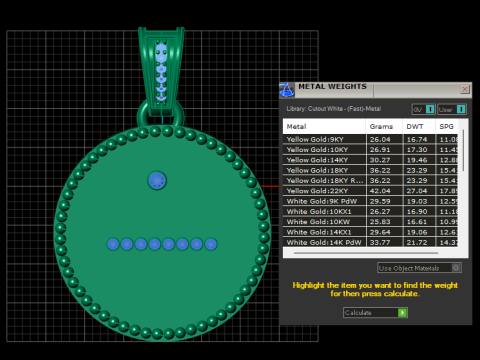Viewport: 480px width, 360px height.
Task: Click the 29.59 grams value
Action: coord(380,201)
